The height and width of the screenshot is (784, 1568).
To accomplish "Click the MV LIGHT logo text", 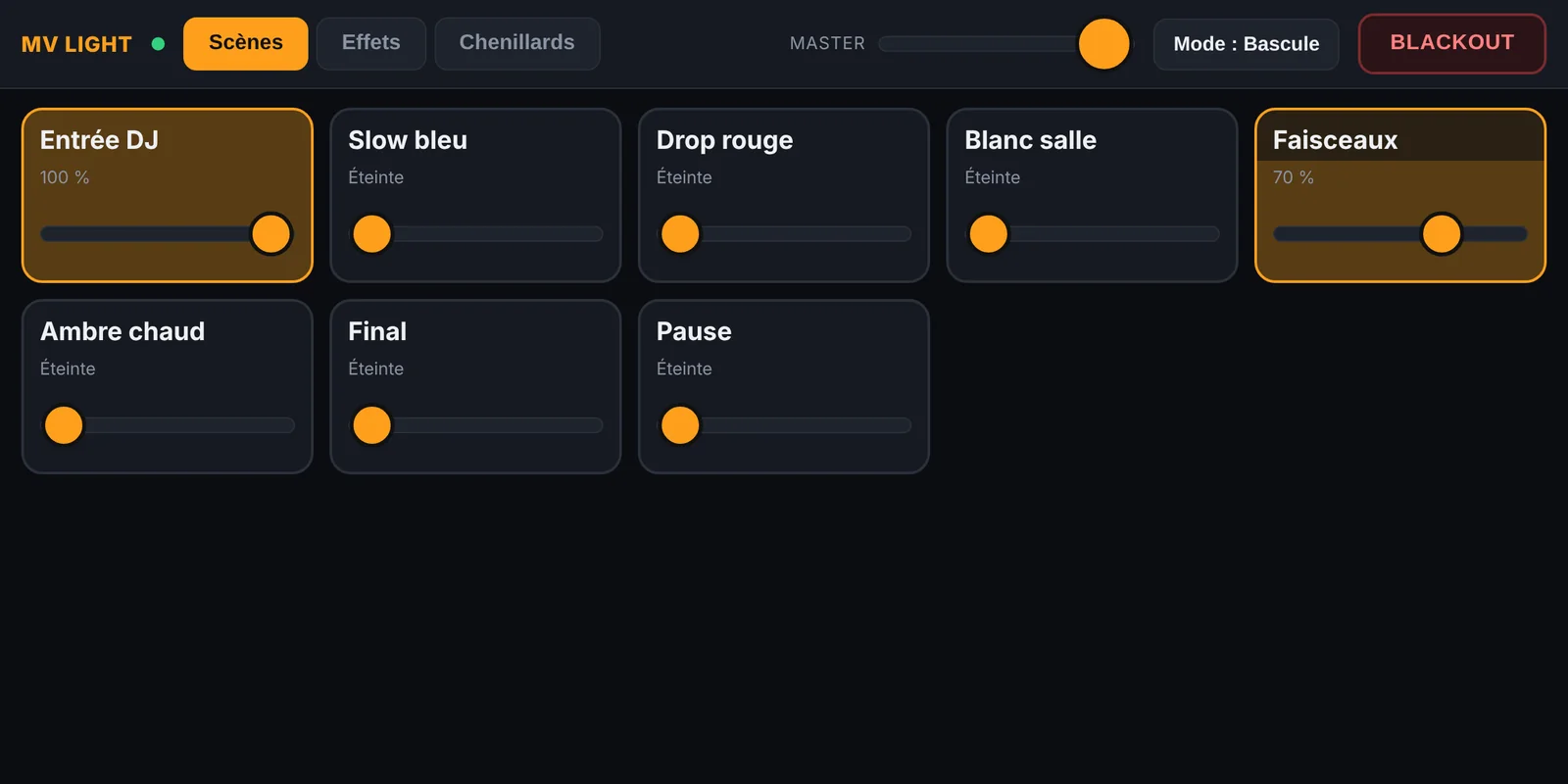I will click(x=76, y=44).
